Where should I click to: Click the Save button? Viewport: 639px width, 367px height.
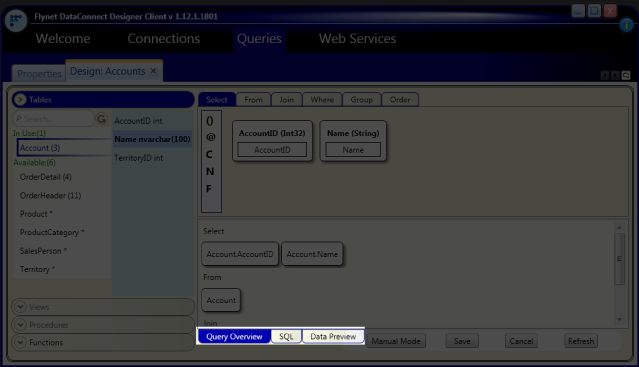[462, 341]
